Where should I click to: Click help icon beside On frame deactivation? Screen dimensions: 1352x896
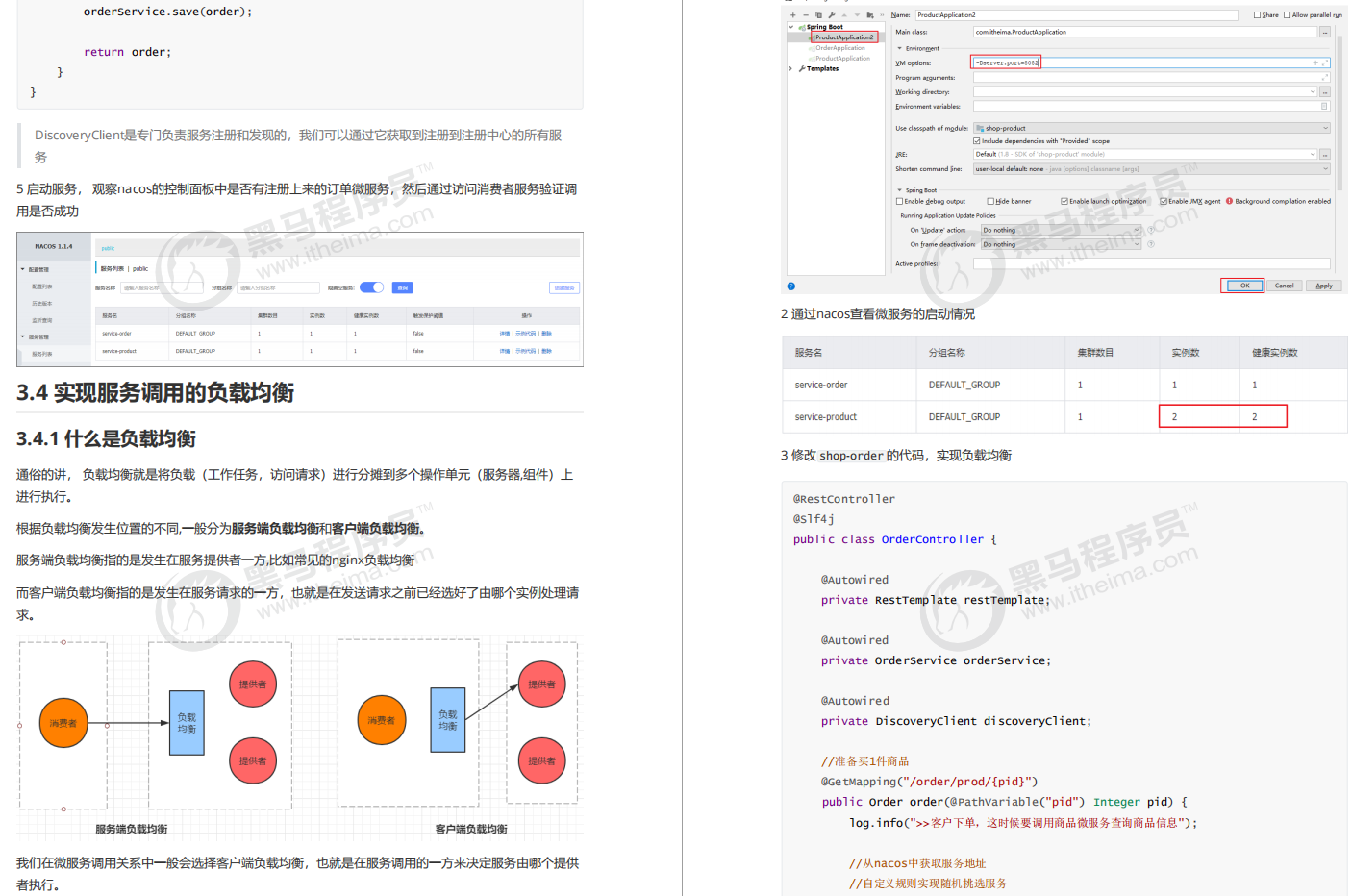point(1151,244)
